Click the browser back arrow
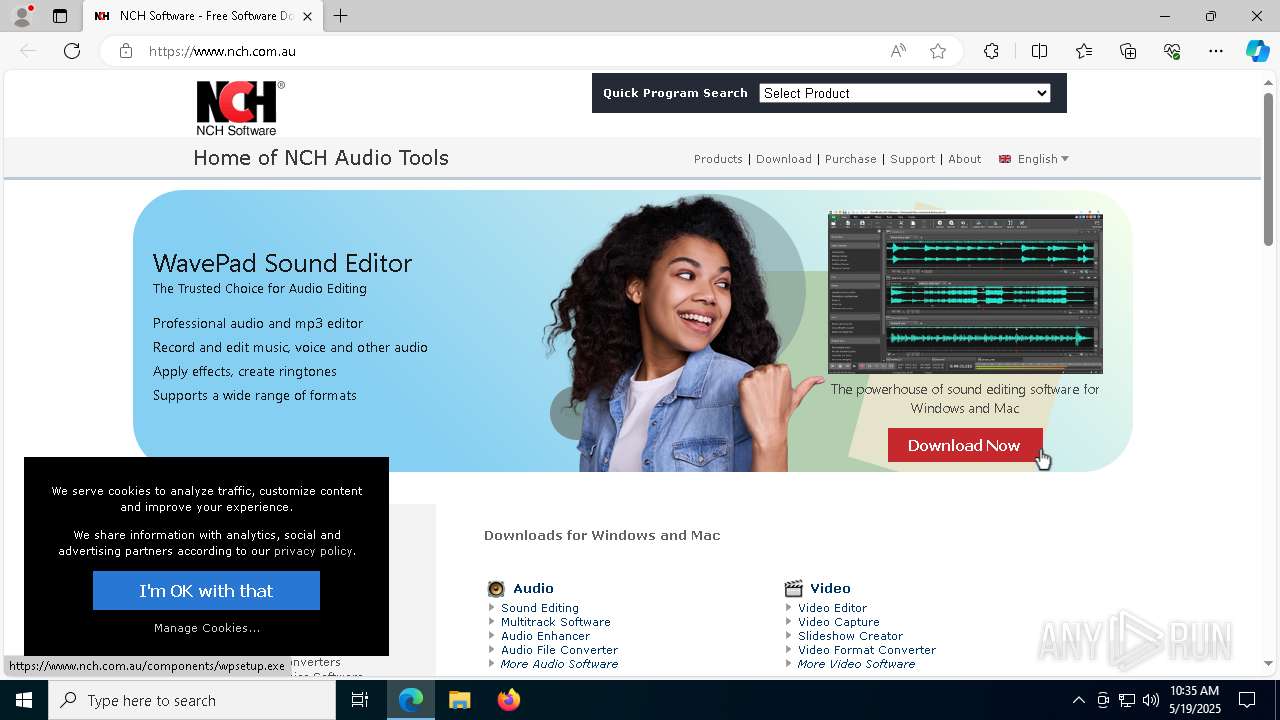 [28, 51]
